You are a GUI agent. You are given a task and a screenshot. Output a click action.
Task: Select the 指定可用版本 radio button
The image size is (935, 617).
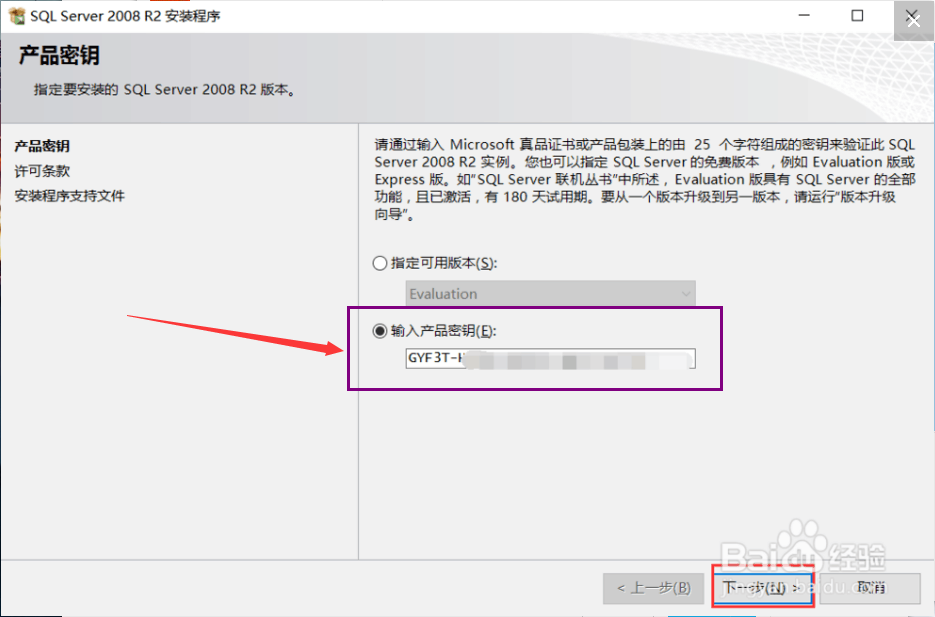380,263
